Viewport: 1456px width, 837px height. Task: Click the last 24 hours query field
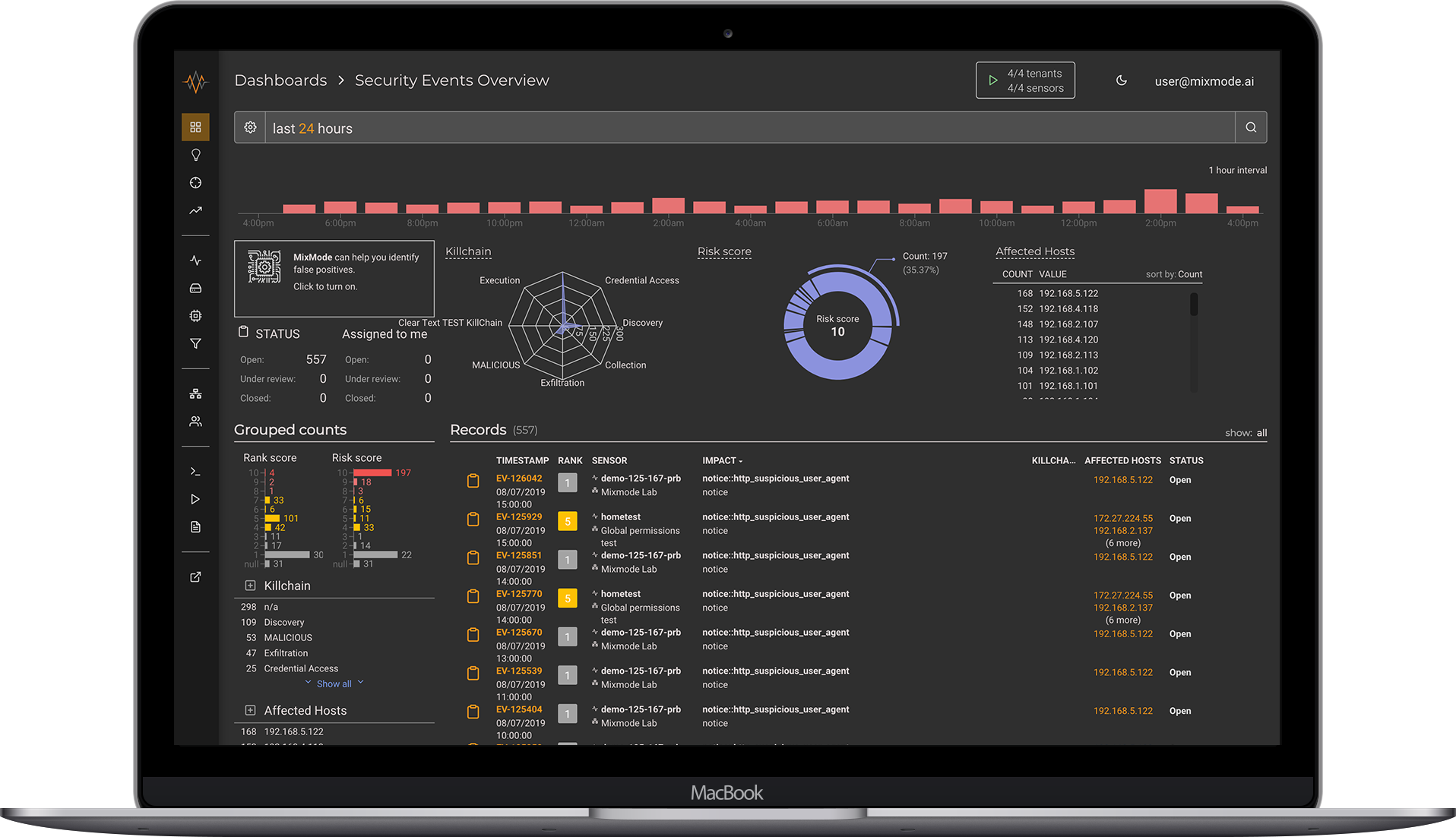point(750,128)
